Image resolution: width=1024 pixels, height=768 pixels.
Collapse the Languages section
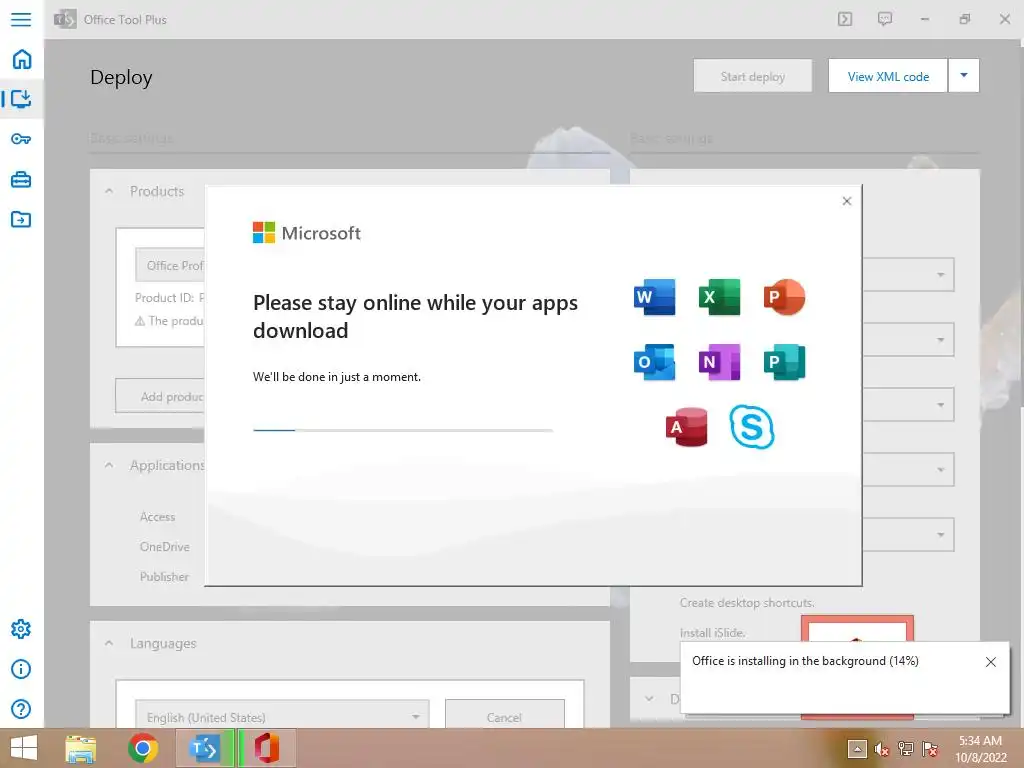109,643
